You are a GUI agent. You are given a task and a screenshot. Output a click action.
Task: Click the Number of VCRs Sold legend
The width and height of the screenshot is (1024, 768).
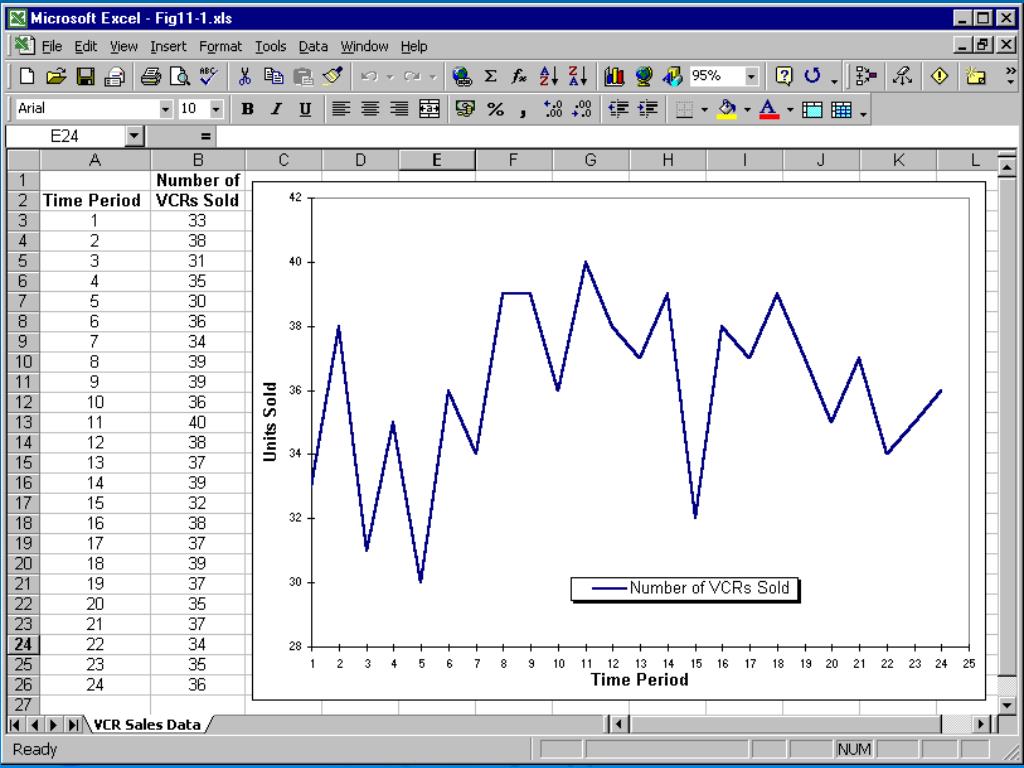[685, 588]
